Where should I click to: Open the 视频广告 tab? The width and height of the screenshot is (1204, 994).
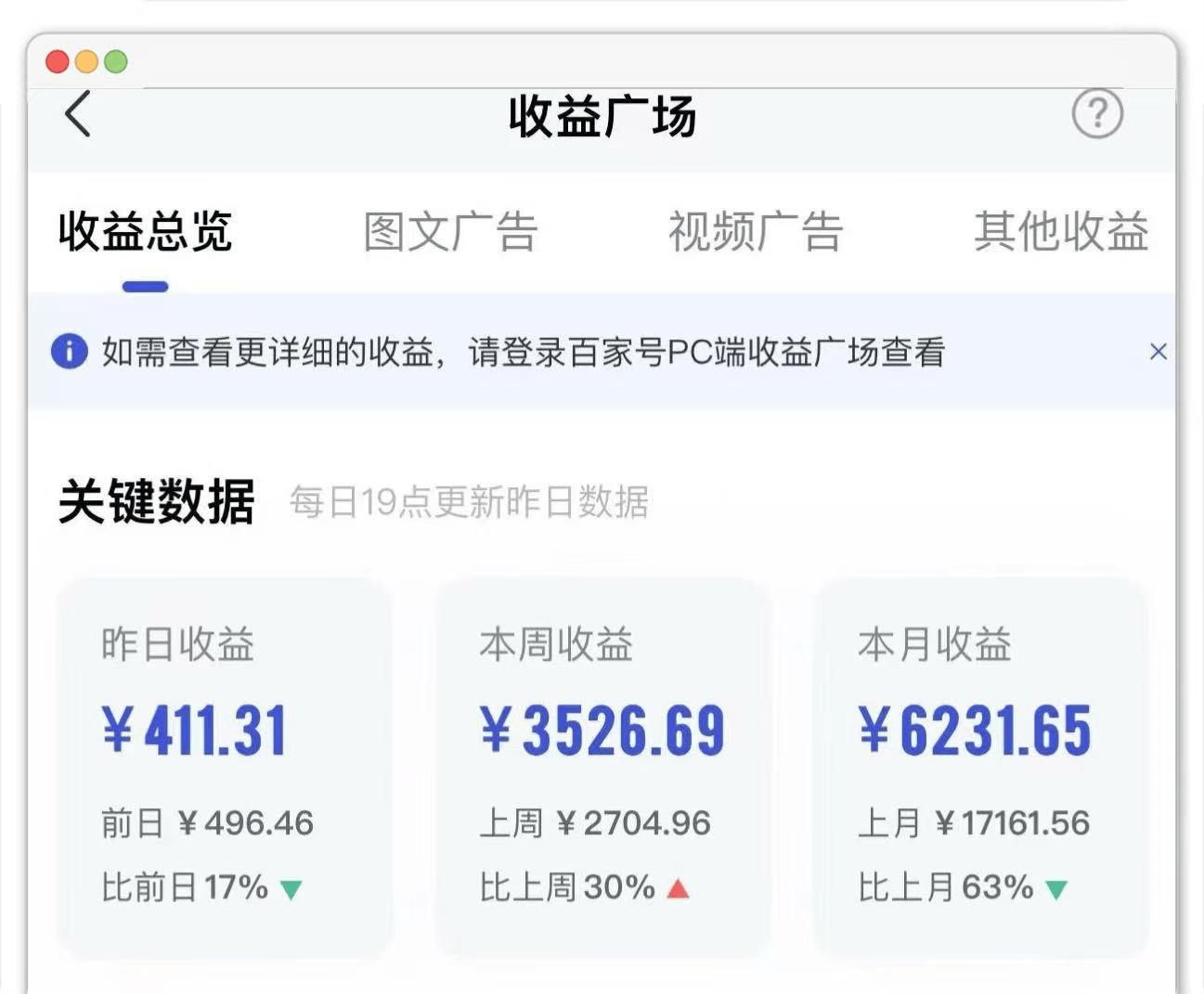click(756, 232)
